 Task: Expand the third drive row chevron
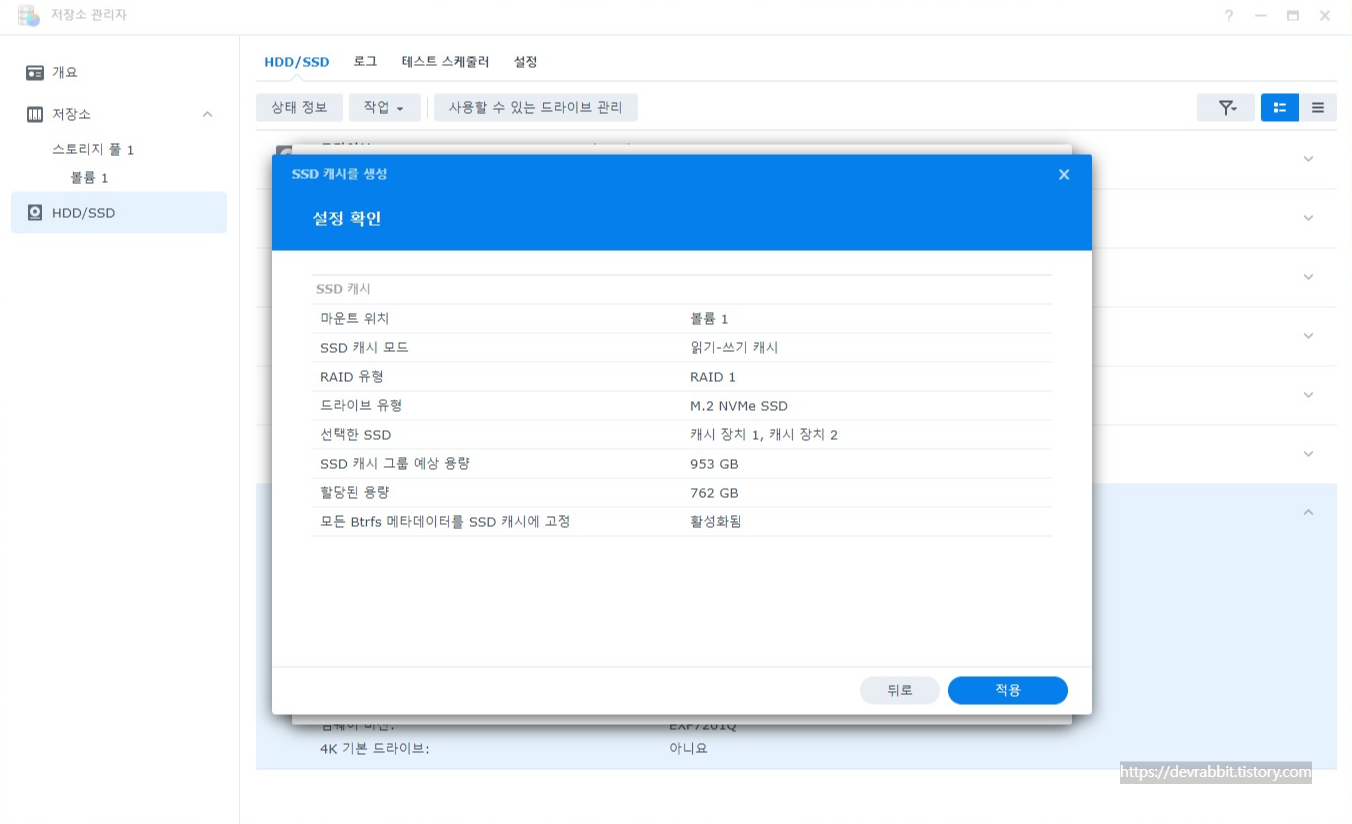pyautogui.click(x=1308, y=277)
